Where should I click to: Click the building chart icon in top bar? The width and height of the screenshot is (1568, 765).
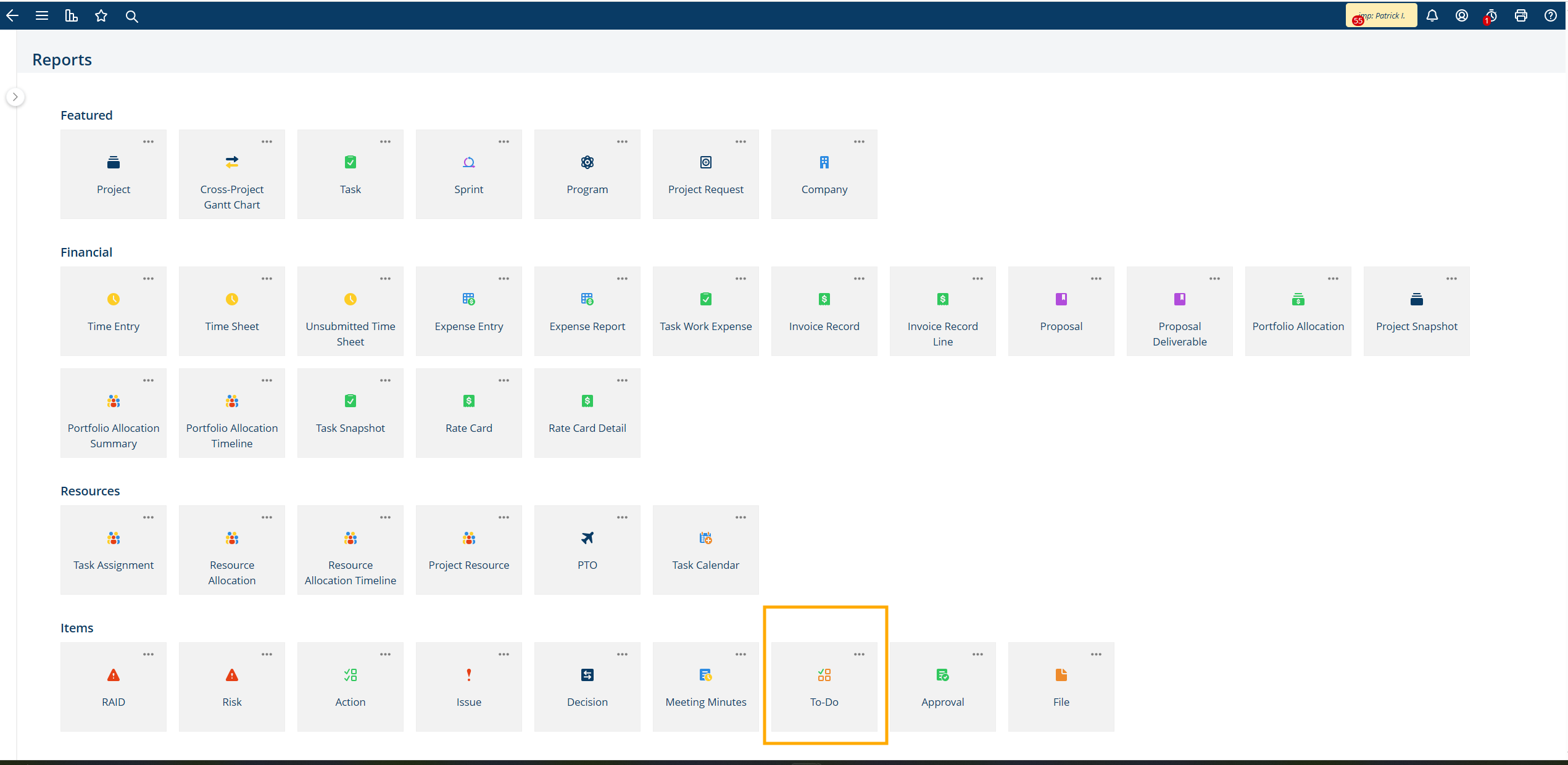click(72, 16)
